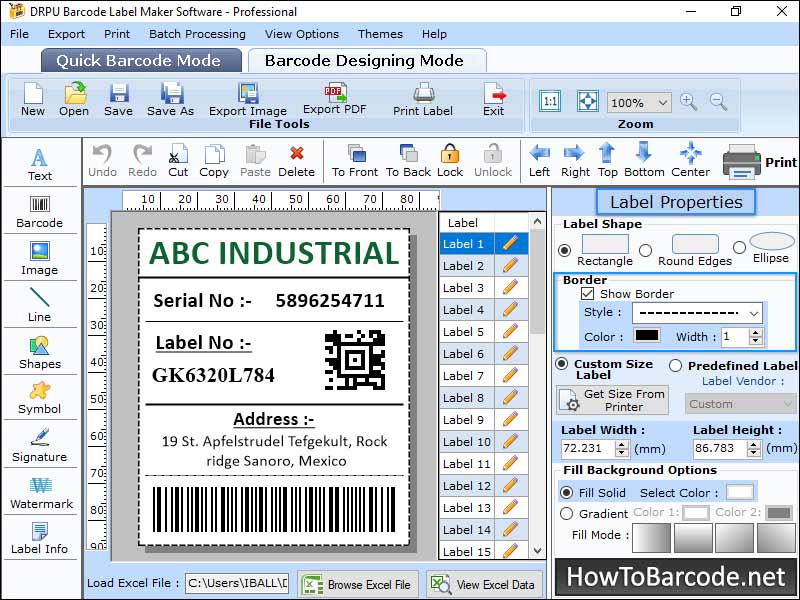Image resolution: width=800 pixels, height=600 pixels.
Task: Pick a Fill Solid color swatch
Action: [x=737, y=492]
